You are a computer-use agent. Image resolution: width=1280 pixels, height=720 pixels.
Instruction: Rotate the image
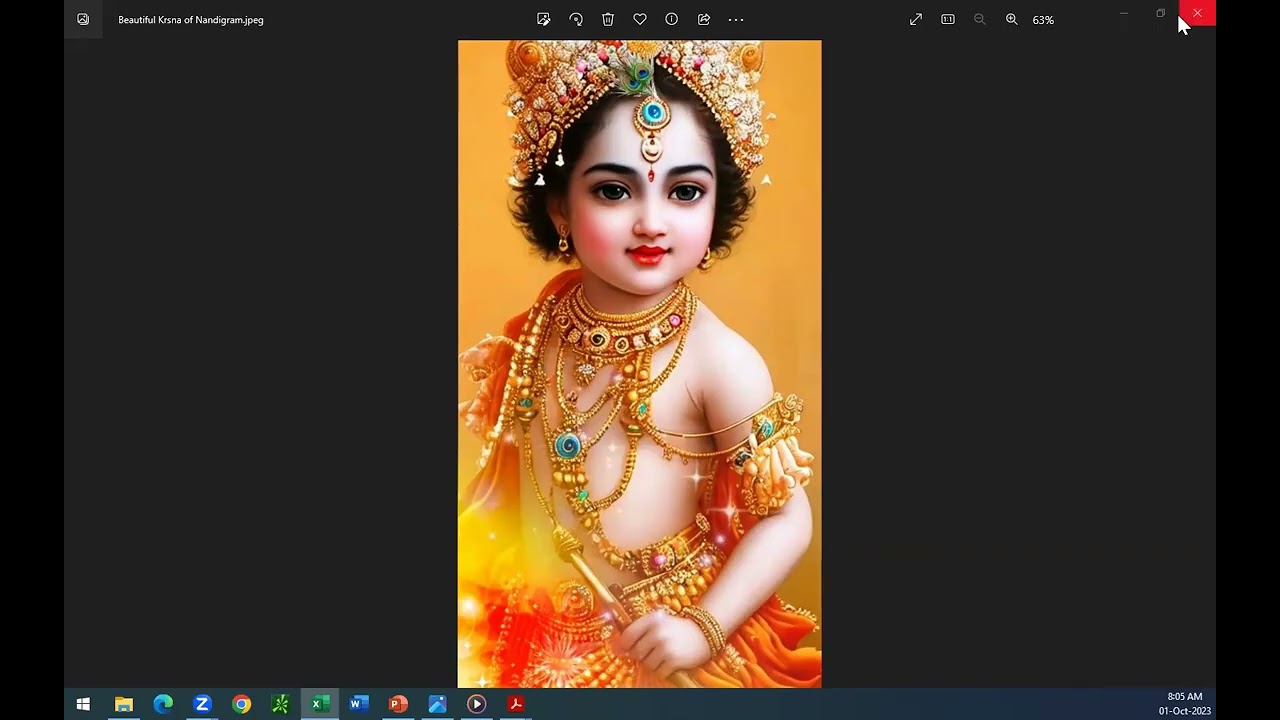tap(576, 19)
